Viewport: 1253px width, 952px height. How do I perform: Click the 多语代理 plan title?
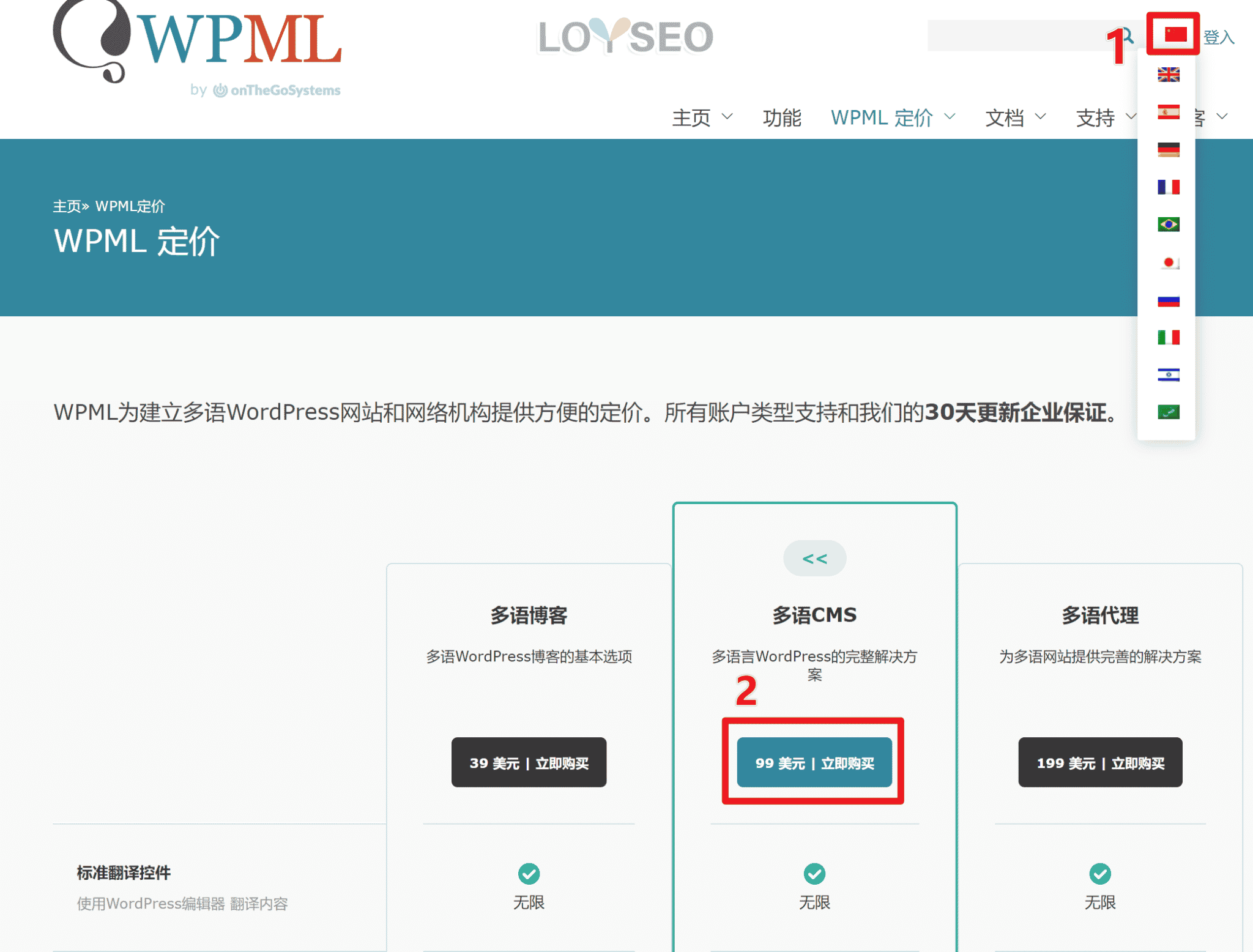point(1100,615)
